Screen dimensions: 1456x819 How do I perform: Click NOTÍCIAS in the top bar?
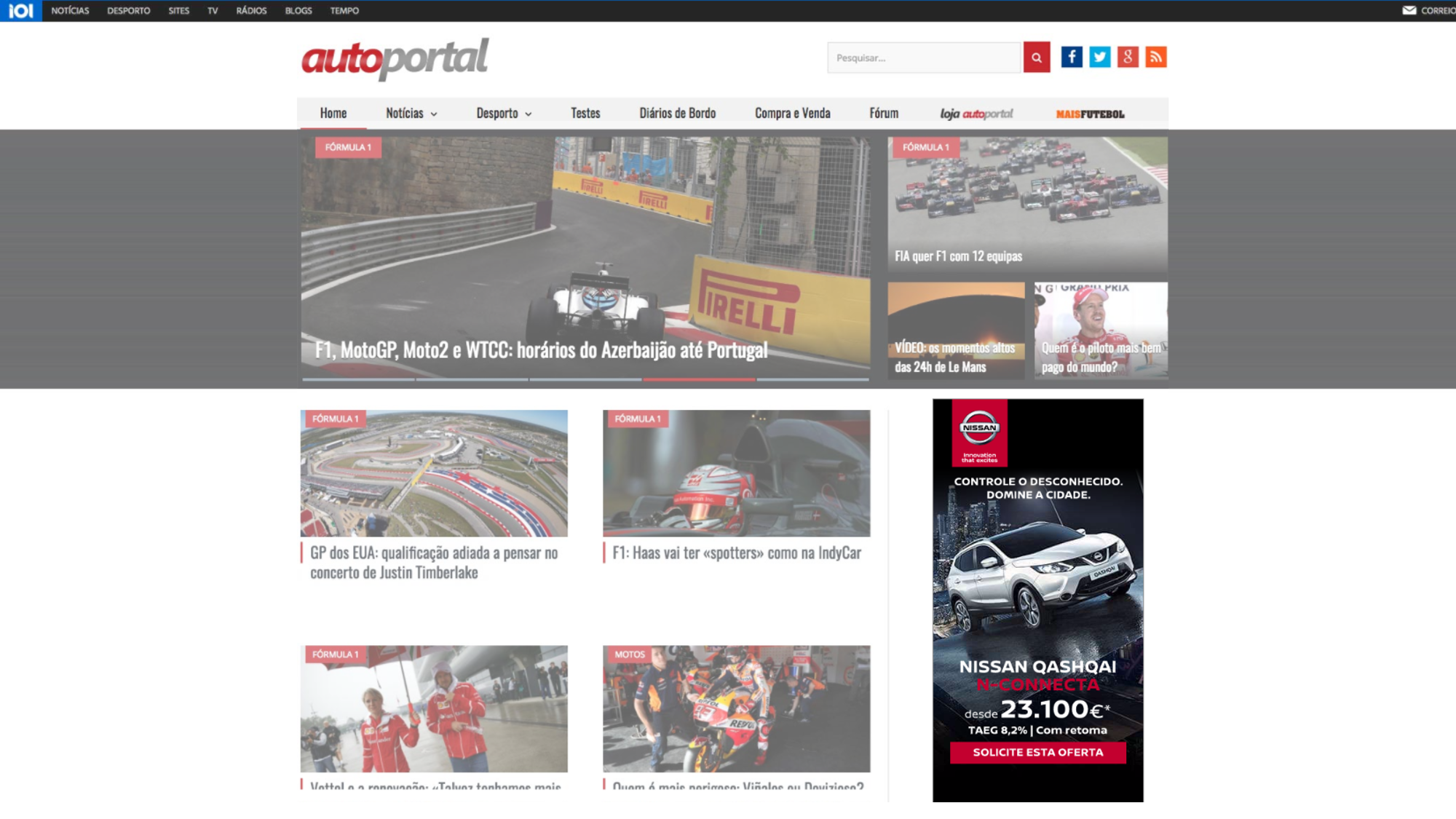click(x=70, y=11)
